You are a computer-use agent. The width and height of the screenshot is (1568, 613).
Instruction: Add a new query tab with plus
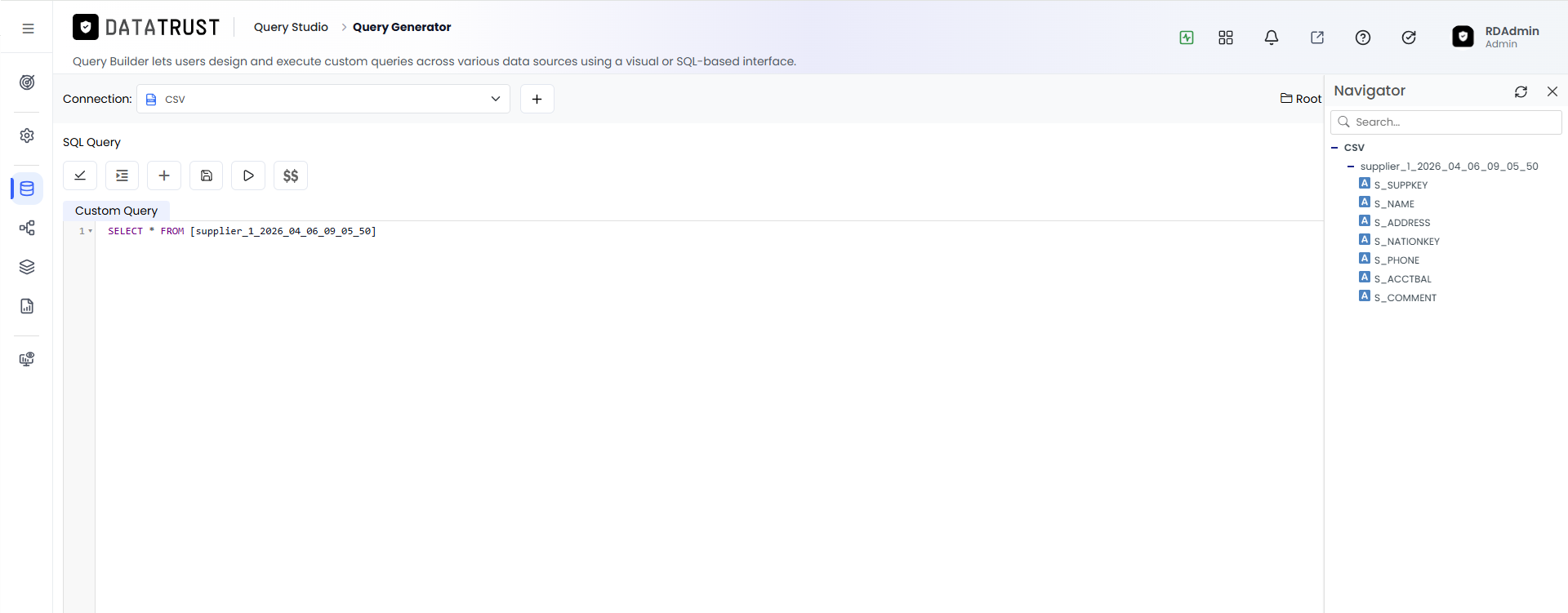tap(164, 175)
